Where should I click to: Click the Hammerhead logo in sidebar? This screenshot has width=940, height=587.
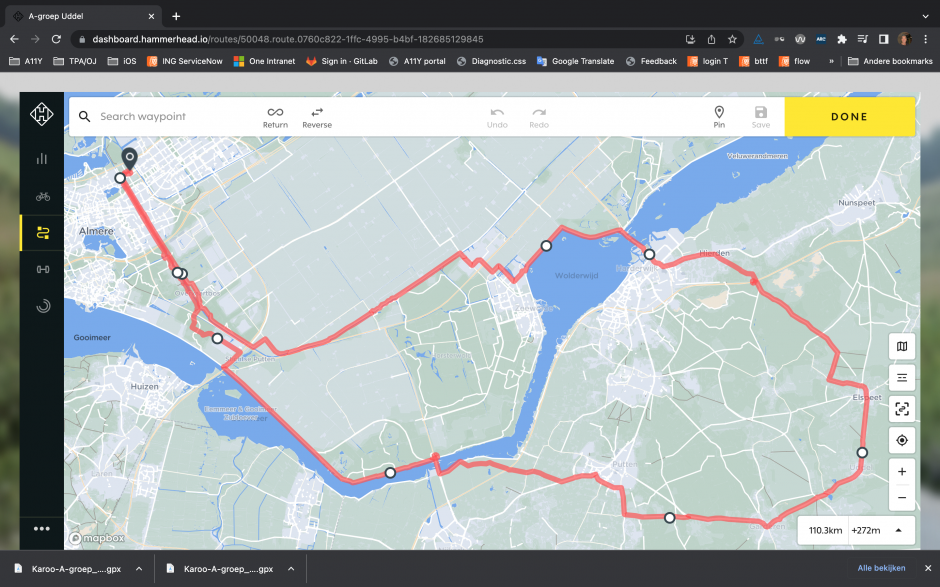click(x=41, y=114)
